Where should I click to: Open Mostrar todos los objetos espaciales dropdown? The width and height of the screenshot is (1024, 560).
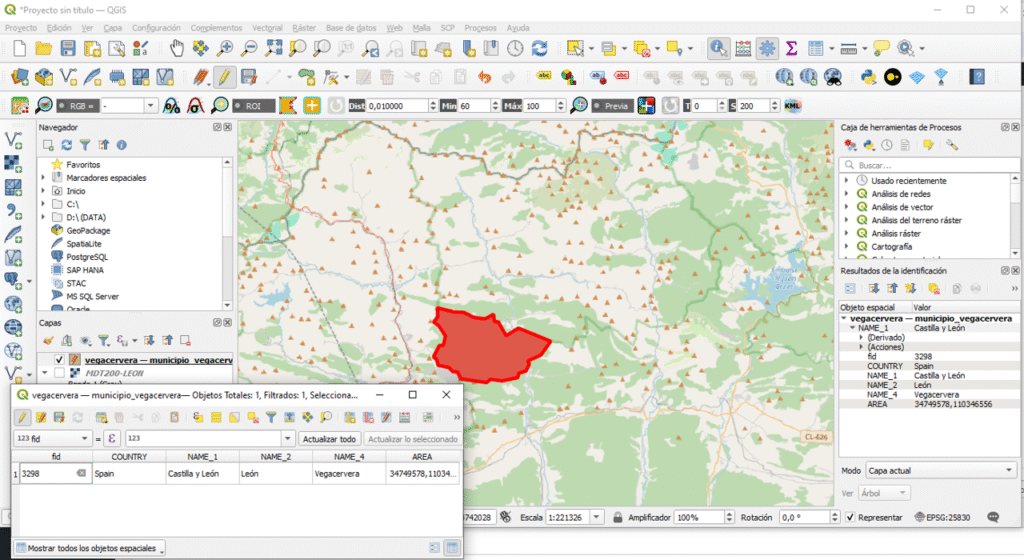(x=90, y=548)
